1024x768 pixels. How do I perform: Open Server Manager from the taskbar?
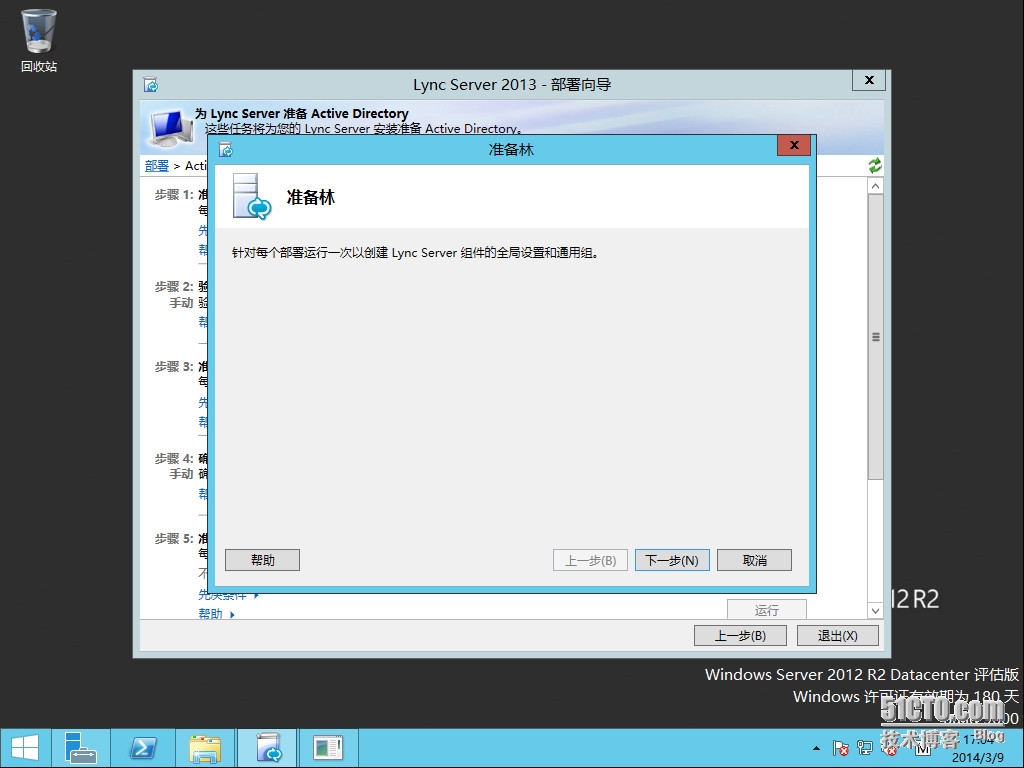81,748
